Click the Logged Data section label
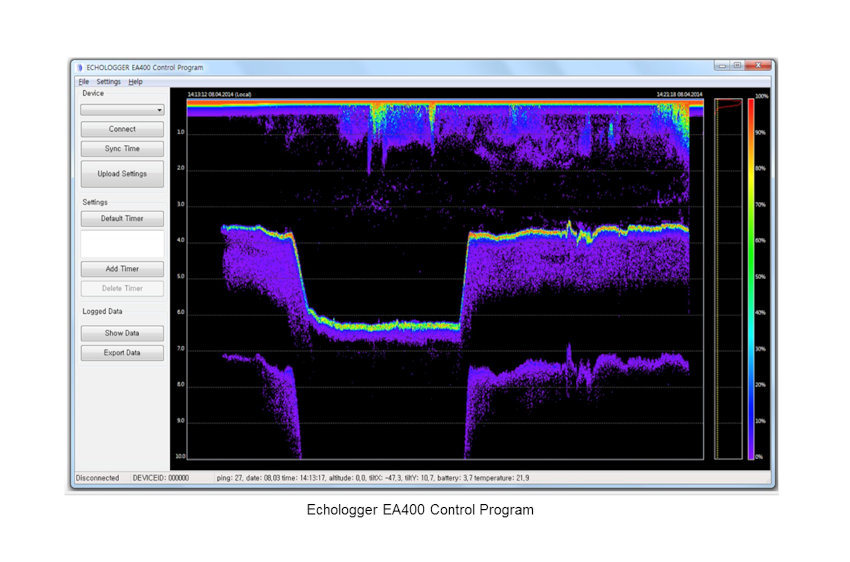This screenshot has width=850, height=562. click(x=102, y=312)
